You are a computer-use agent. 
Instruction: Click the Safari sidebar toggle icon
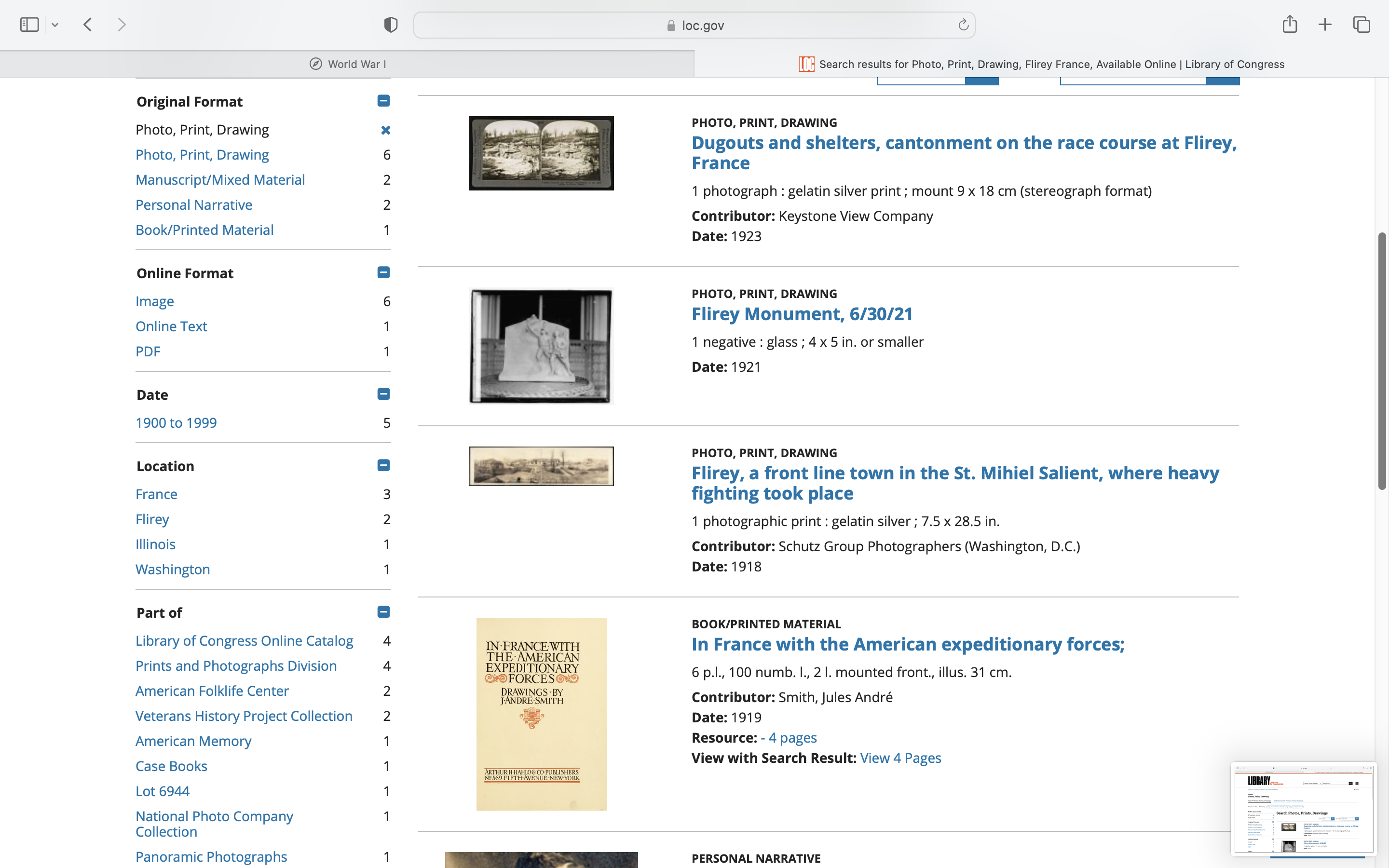[x=29, y=25]
